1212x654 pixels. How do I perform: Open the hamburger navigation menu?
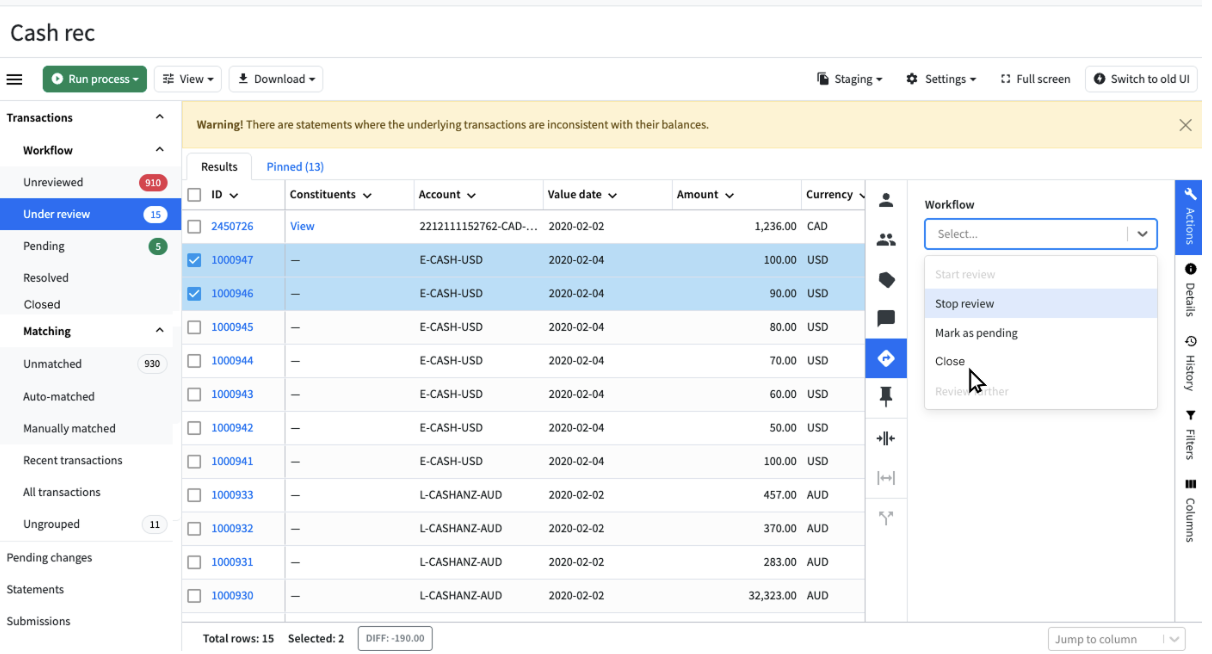(x=15, y=79)
